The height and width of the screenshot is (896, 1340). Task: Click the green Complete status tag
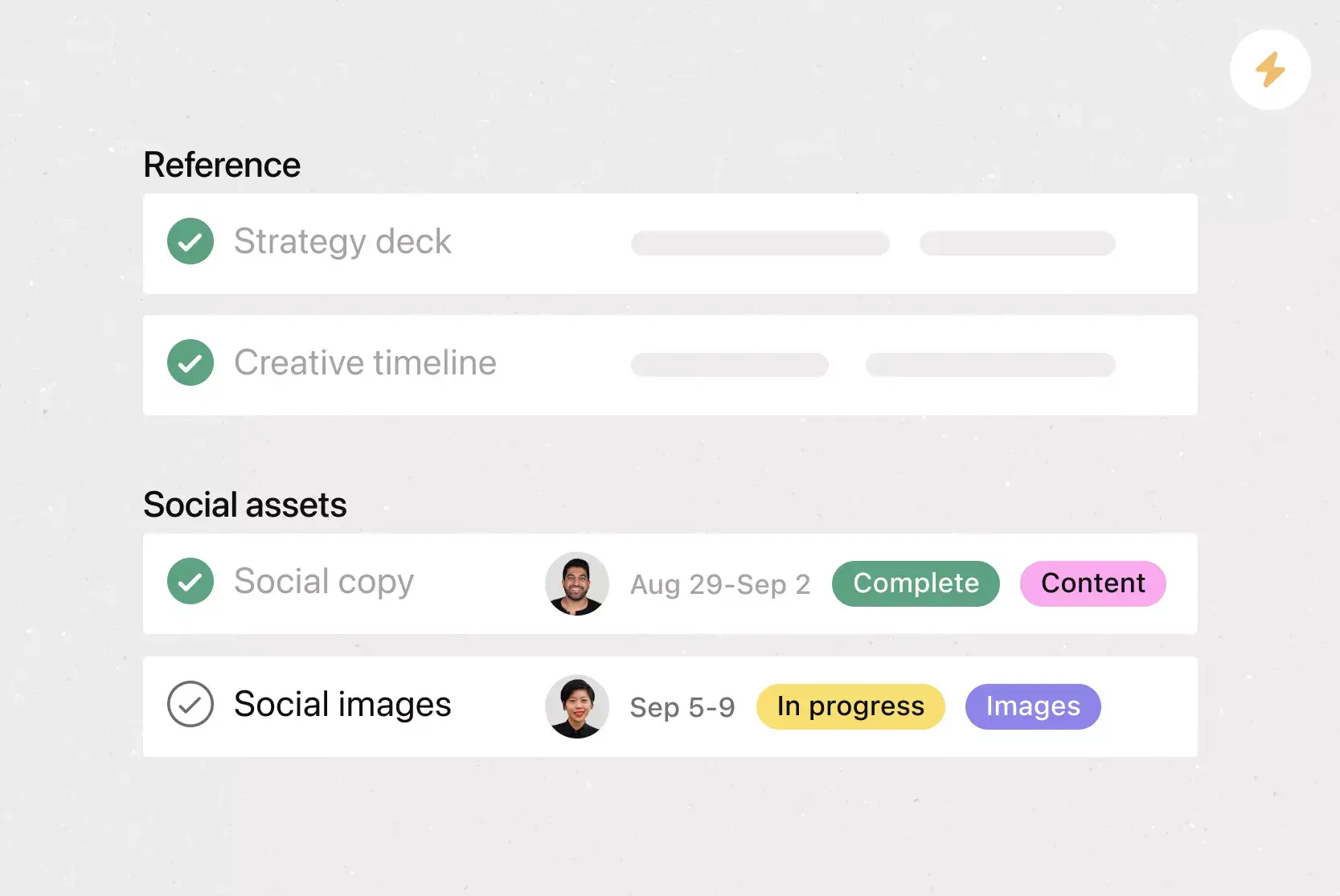pyautogui.click(x=916, y=583)
